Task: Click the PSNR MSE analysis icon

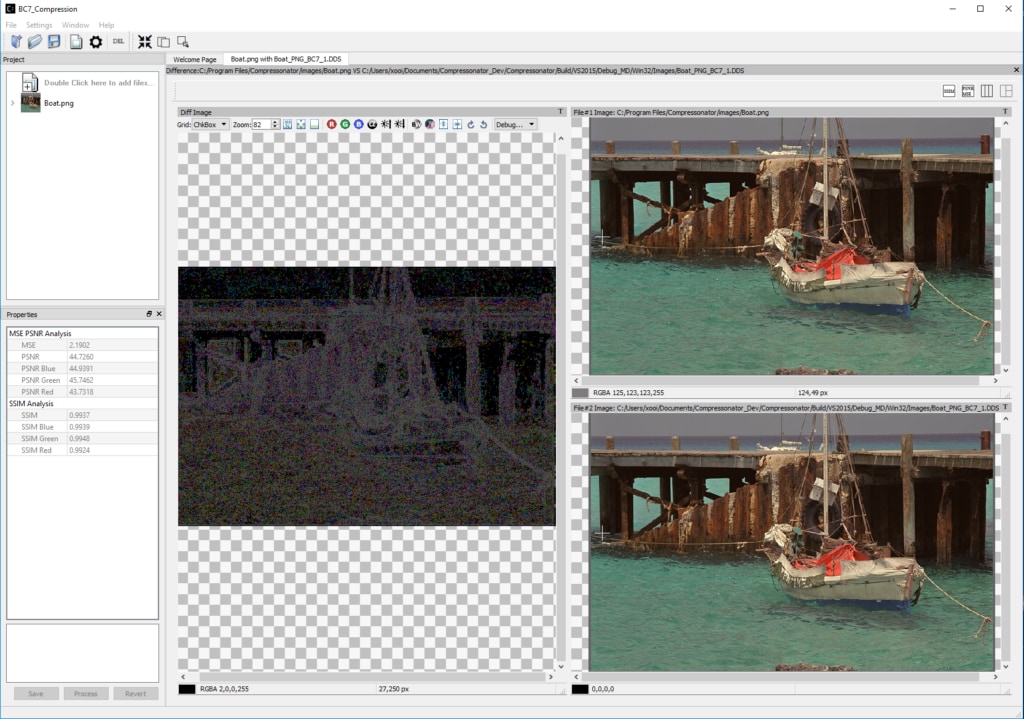Action: pos(967,91)
